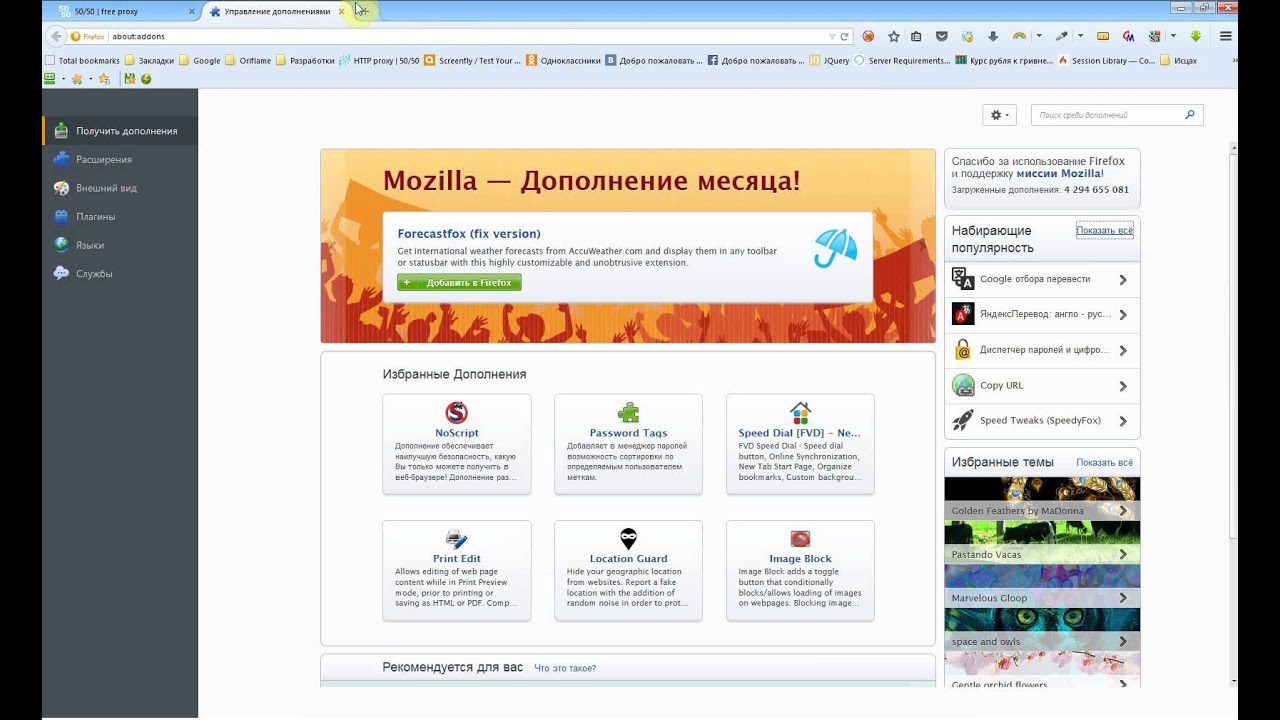
Task: Select the Управление дополнениями tab
Action: 277,11
